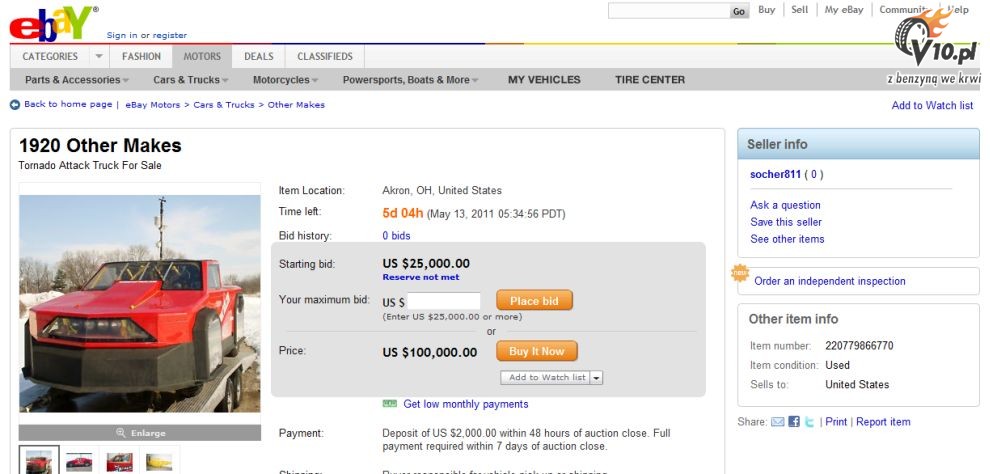Share listing on Twitter icon

[809, 422]
